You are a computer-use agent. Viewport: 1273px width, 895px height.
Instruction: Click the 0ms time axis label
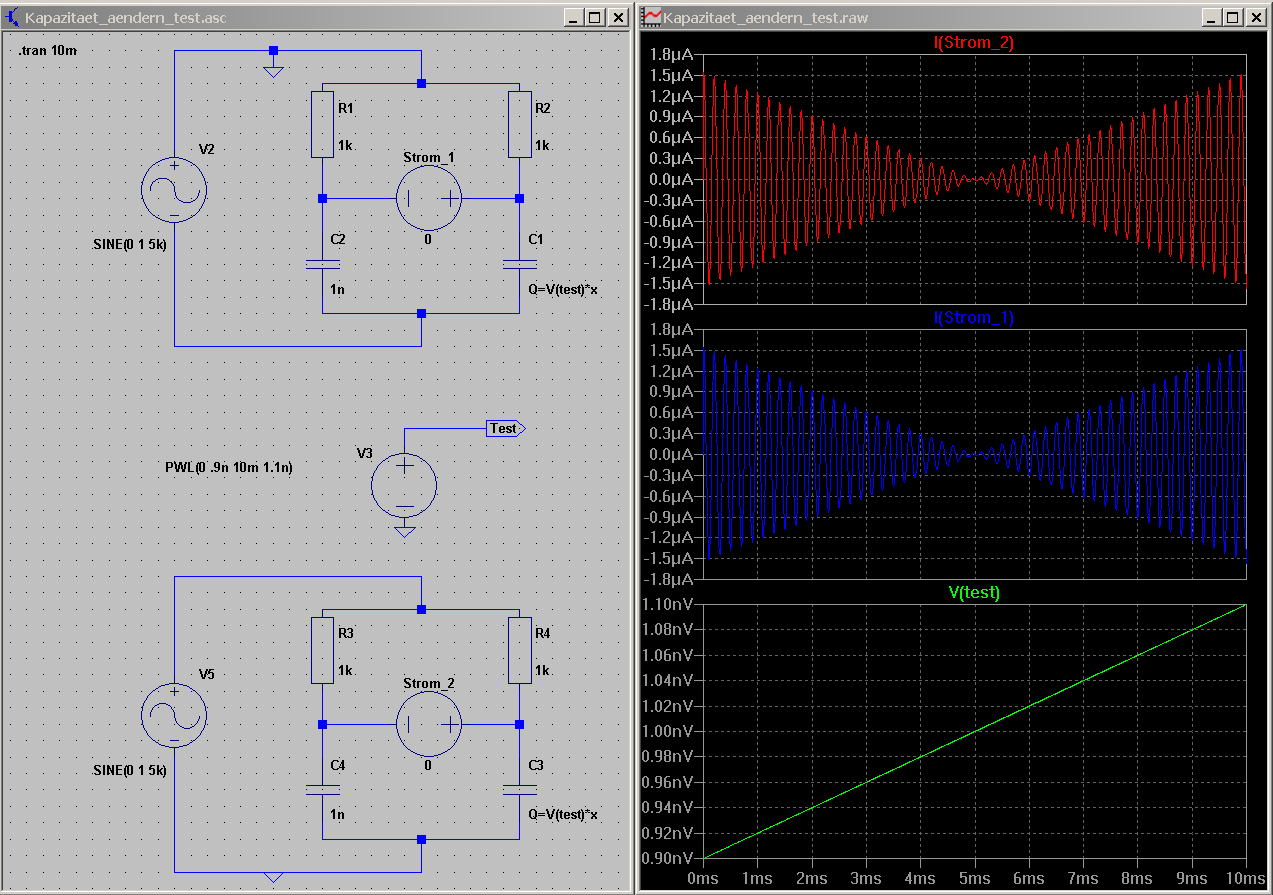pyautogui.click(x=703, y=877)
